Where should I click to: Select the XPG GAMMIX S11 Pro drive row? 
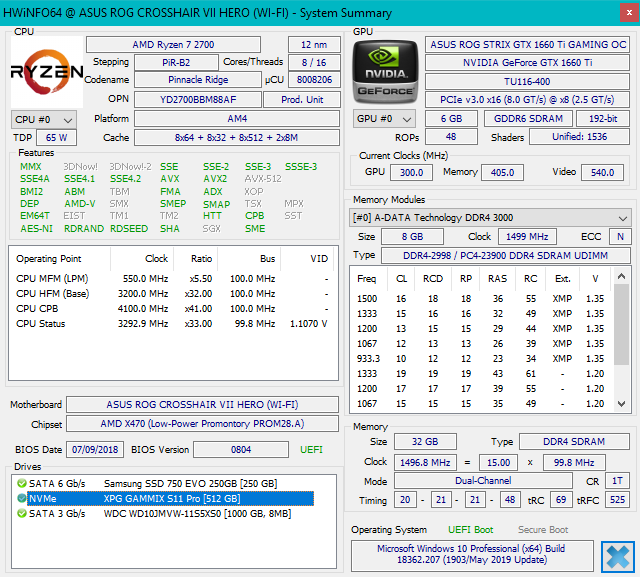[x=173, y=499]
